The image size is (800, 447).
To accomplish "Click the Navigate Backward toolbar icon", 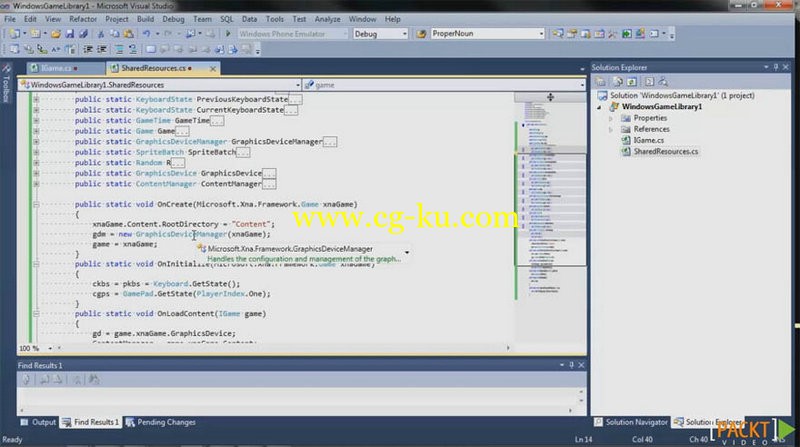I will 190,34.
